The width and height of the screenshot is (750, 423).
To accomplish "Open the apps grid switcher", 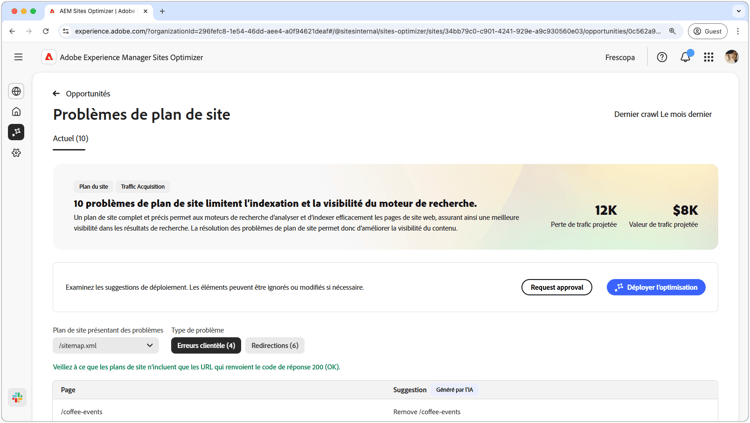I will click(708, 57).
